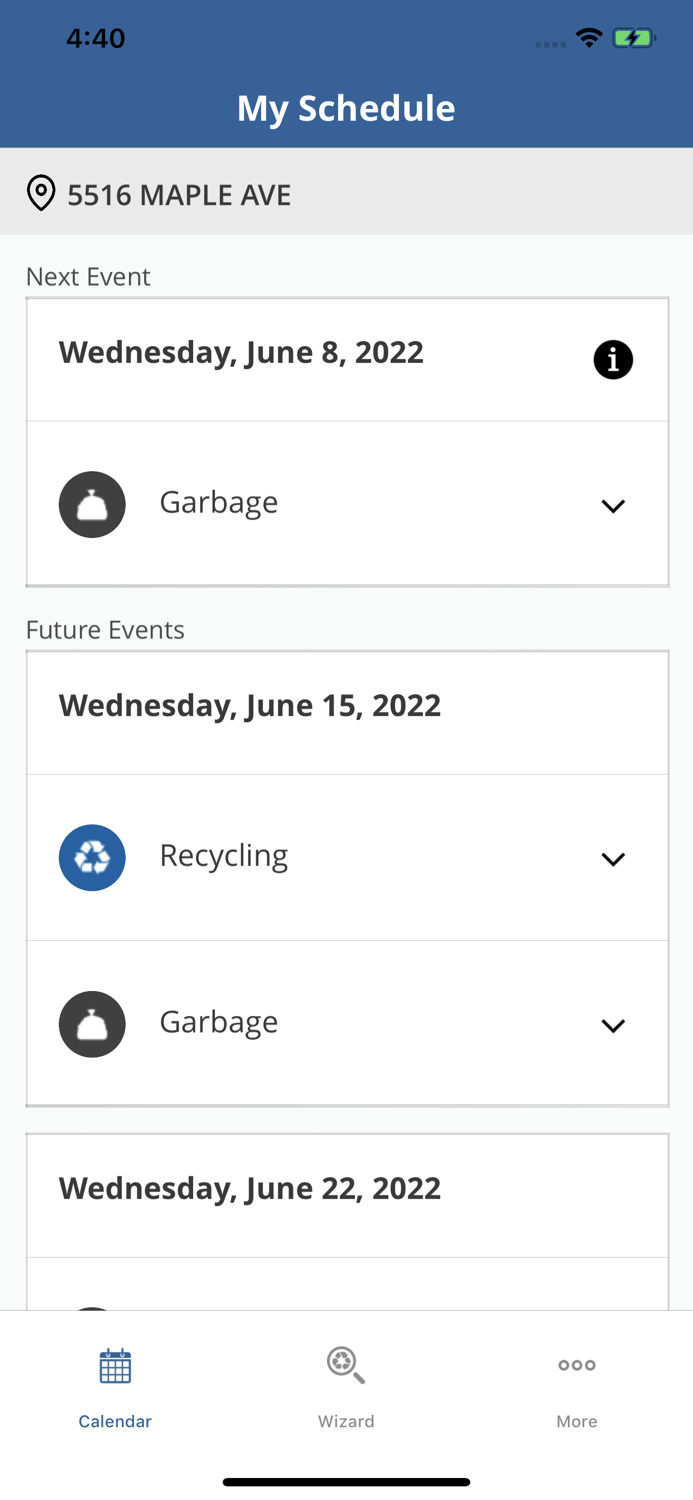Select the Garbage bin icon for June 8

[x=92, y=504]
